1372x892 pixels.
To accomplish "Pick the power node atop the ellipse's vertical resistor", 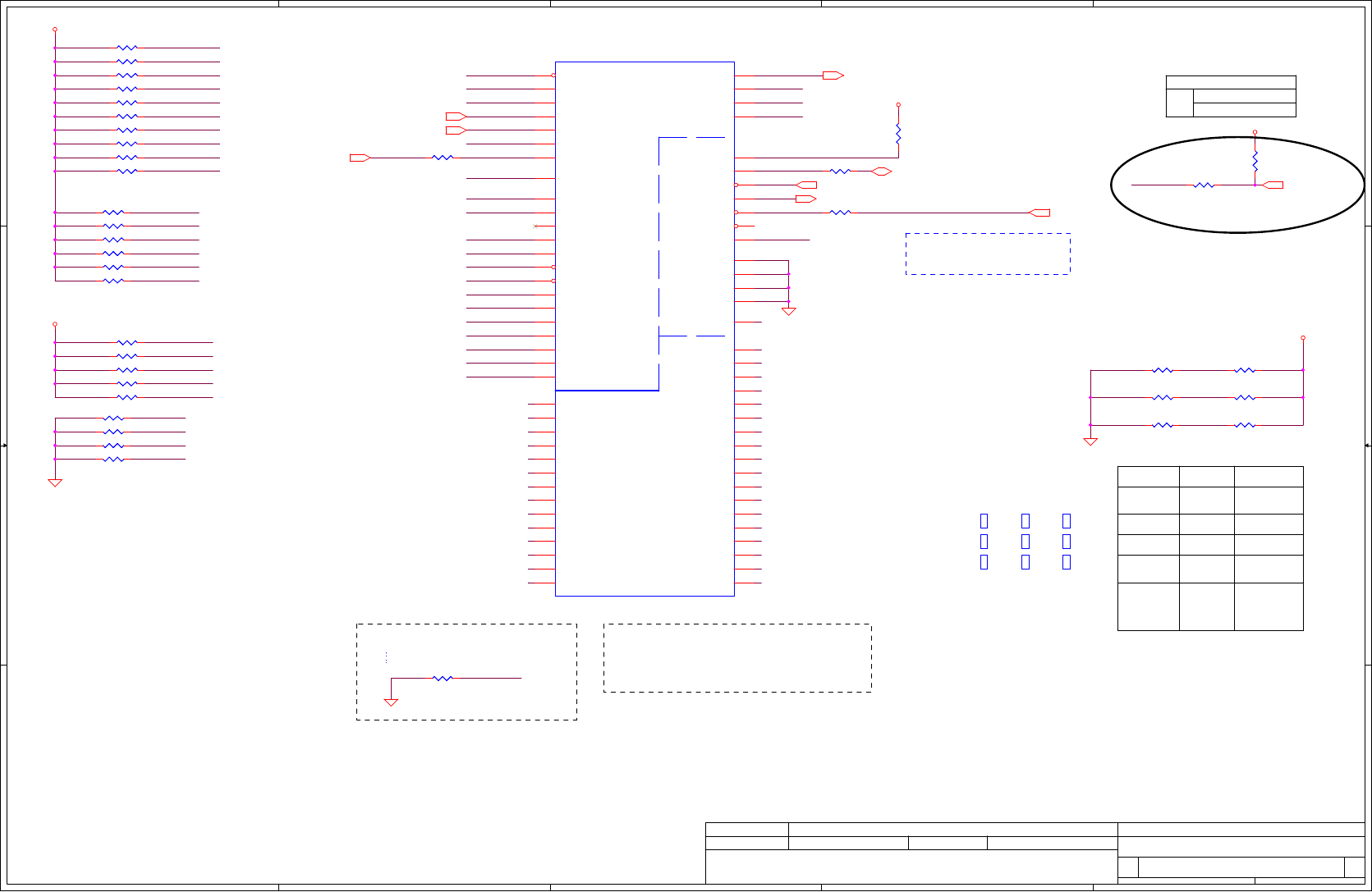I will point(1255,132).
